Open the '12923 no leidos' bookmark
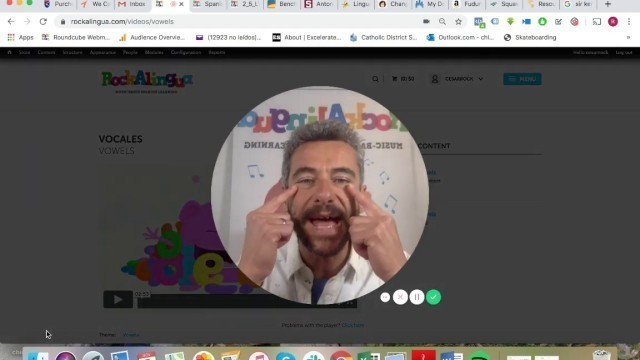The image size is (640, 360). click(x=228, y=38)
